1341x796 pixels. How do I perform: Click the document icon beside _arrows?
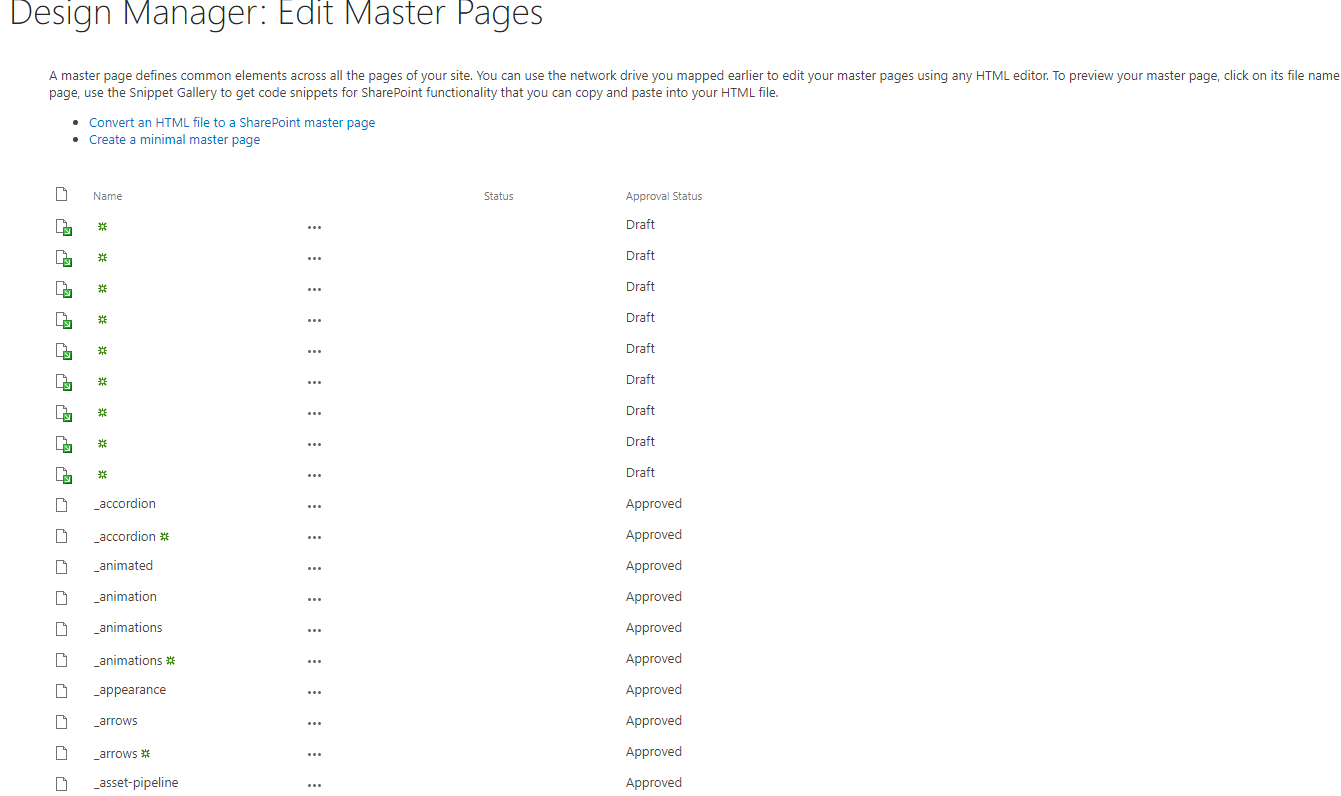(x=61, y=721)
